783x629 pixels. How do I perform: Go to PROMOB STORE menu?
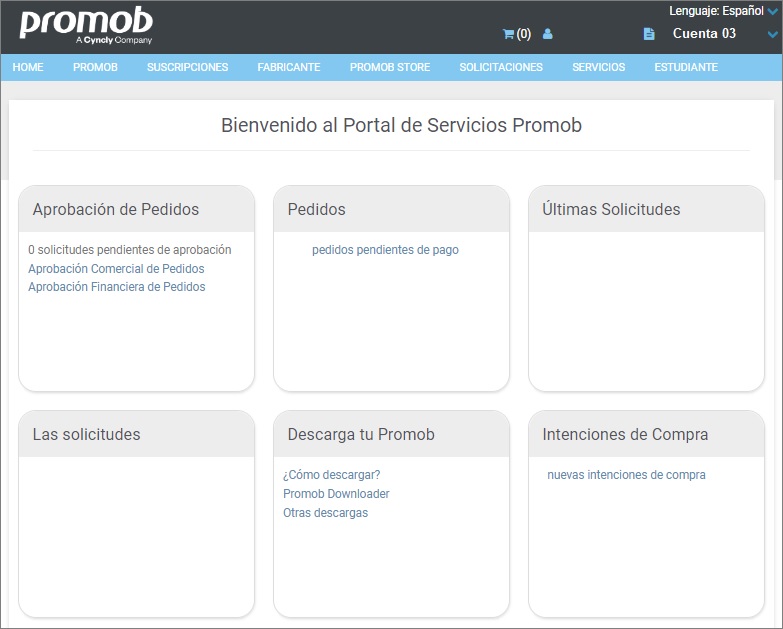tap(390, 67)
